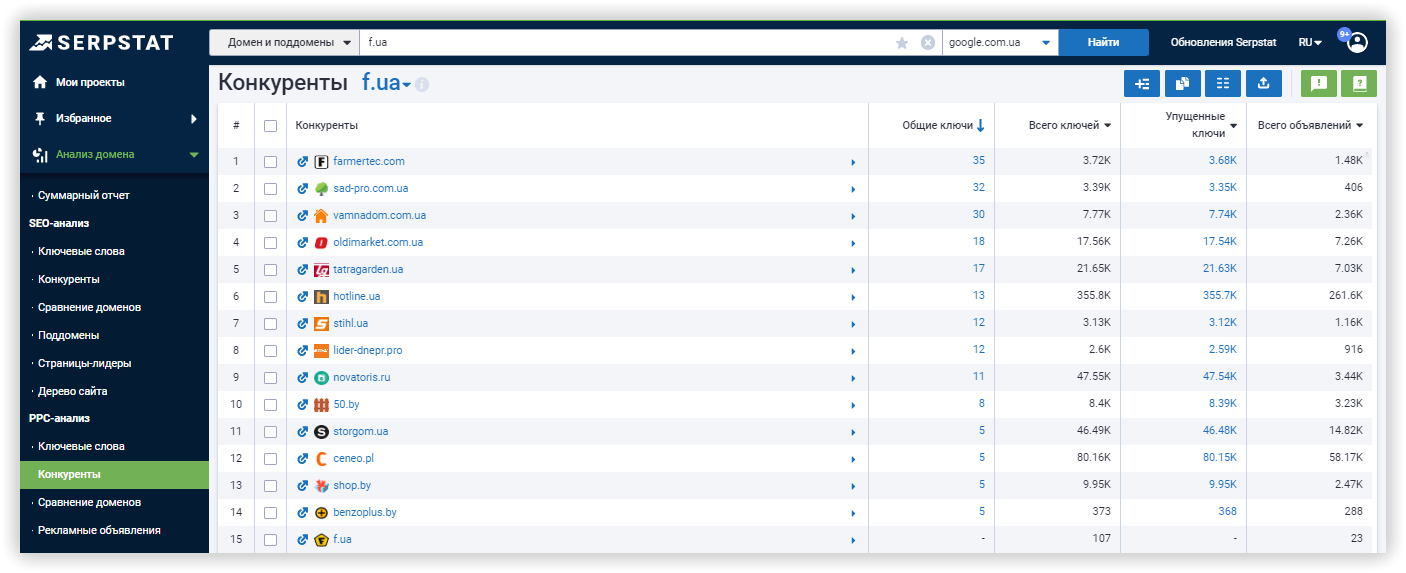Click the copy blue toolbar button

(x=1182, y=84)
